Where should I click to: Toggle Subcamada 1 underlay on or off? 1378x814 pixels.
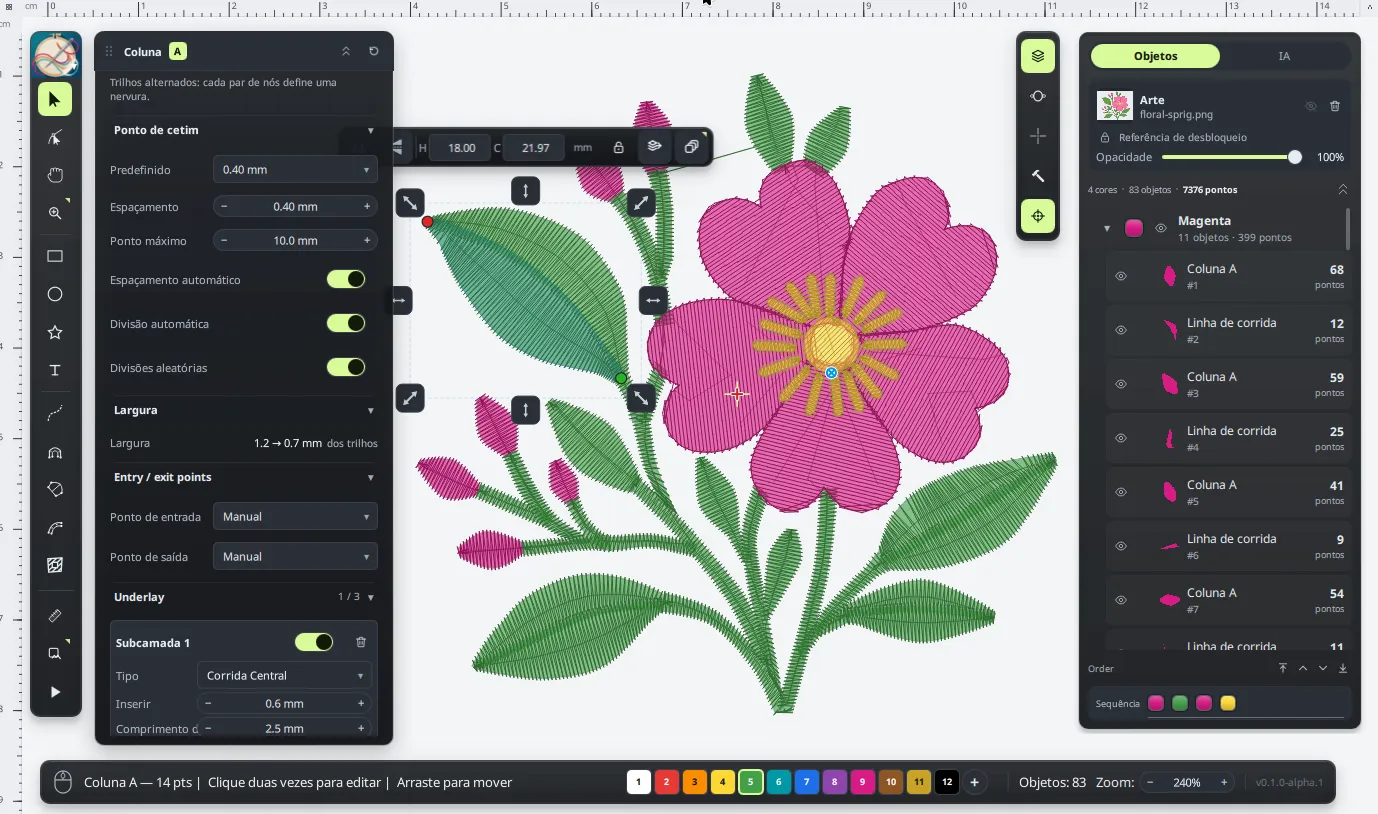coord(314,642)
